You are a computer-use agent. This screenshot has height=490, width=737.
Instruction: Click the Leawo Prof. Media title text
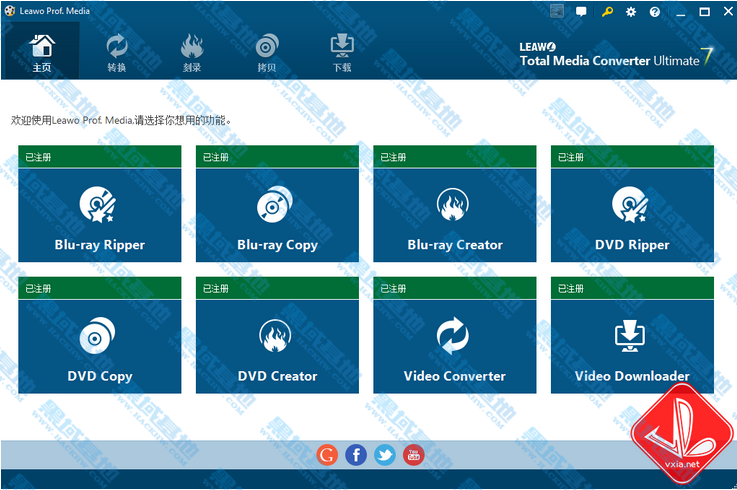(55, 11)
